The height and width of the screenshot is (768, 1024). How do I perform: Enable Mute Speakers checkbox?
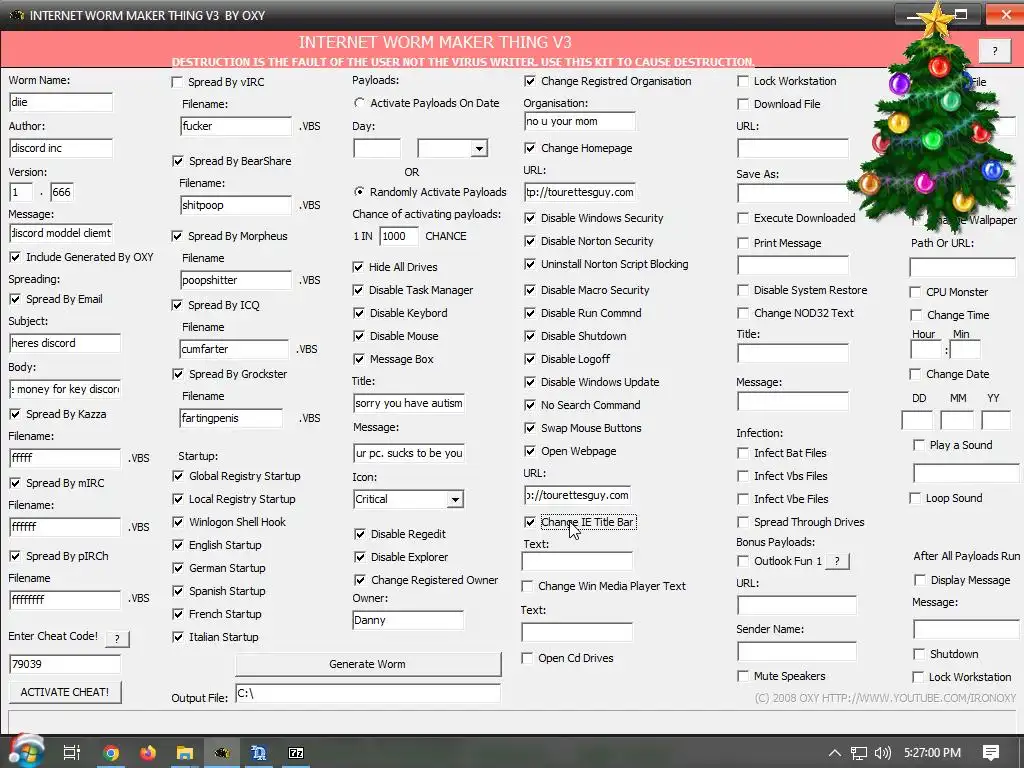pyautogui.click(x=743, y=676)
